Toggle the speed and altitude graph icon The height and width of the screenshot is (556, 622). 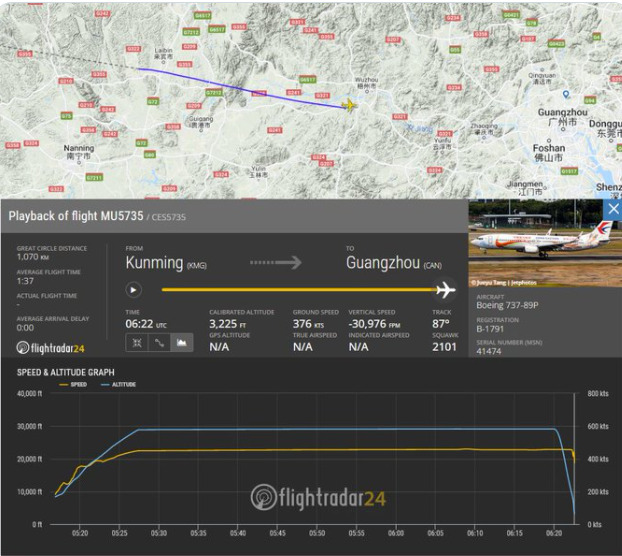coord(182,343)
